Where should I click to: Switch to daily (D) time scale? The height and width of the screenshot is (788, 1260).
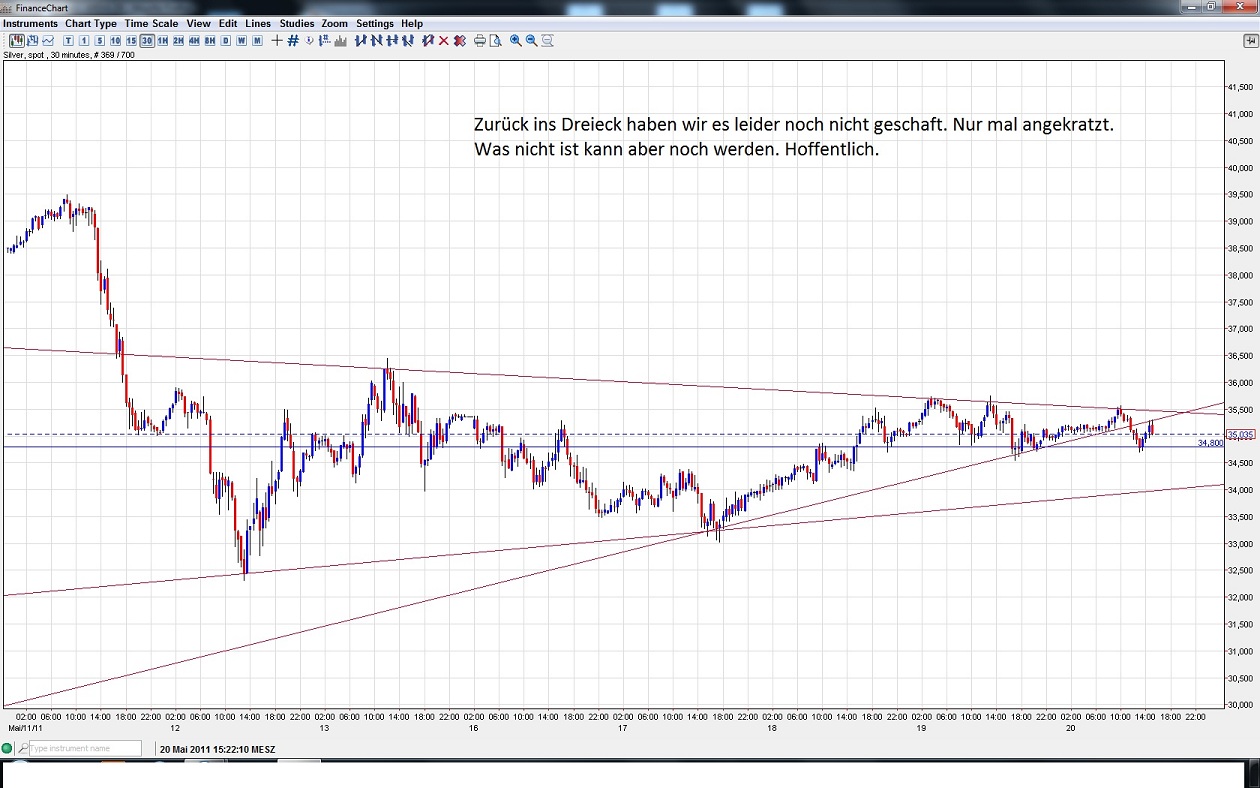click(226, 41)
